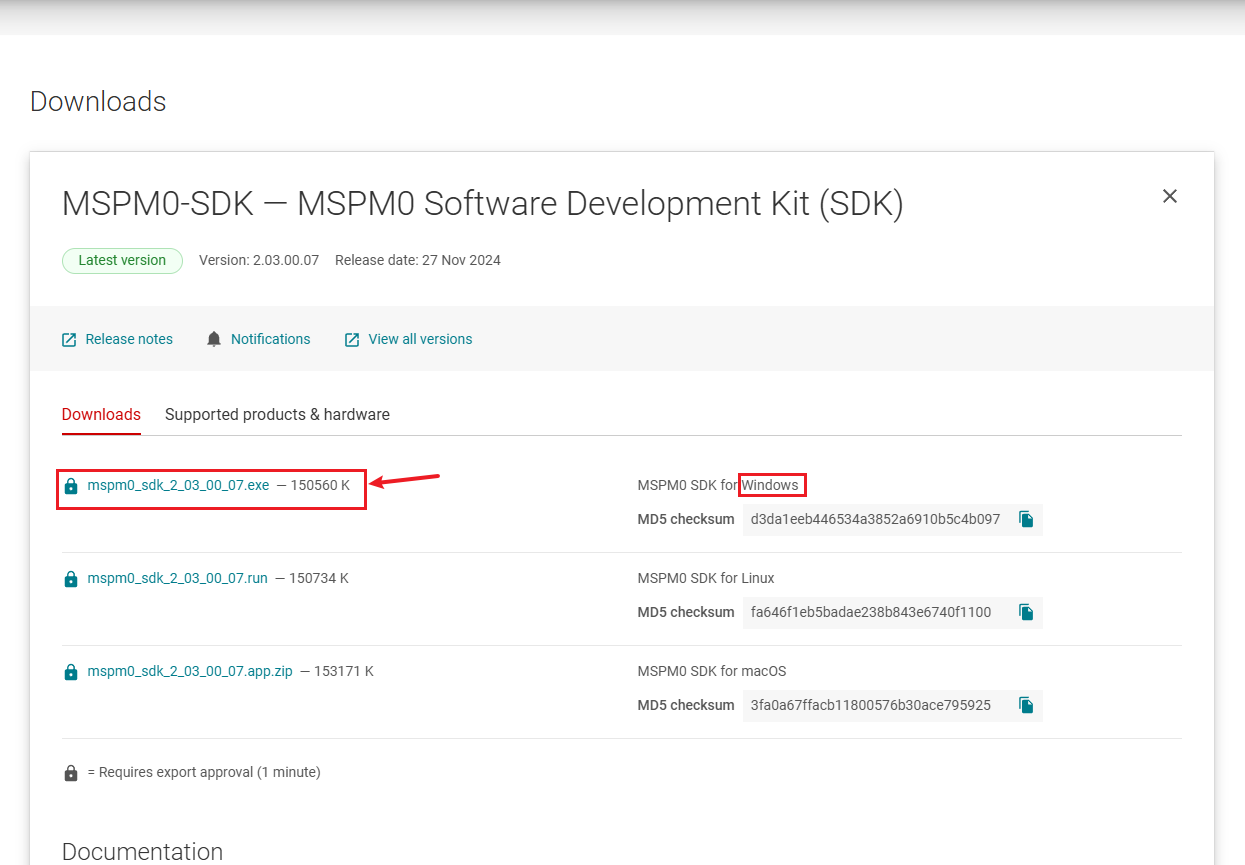Download mspm0_sdk_2_03_00_07.app.zip for macOS
This screenshot has height=865, width=1245.
(x=190, y=671)
